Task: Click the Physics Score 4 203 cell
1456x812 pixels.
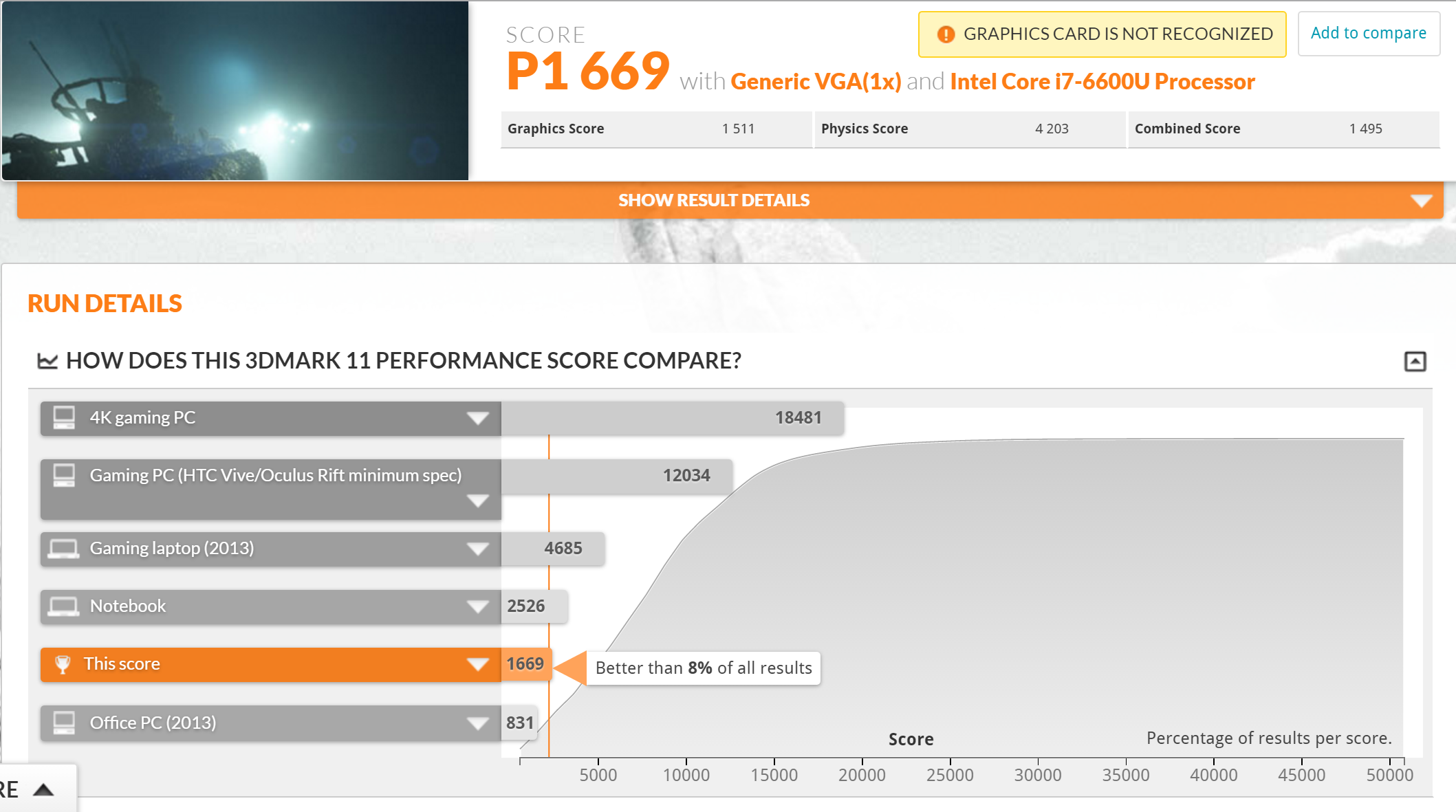Action: pyautogui.click(x=970, y=129)
